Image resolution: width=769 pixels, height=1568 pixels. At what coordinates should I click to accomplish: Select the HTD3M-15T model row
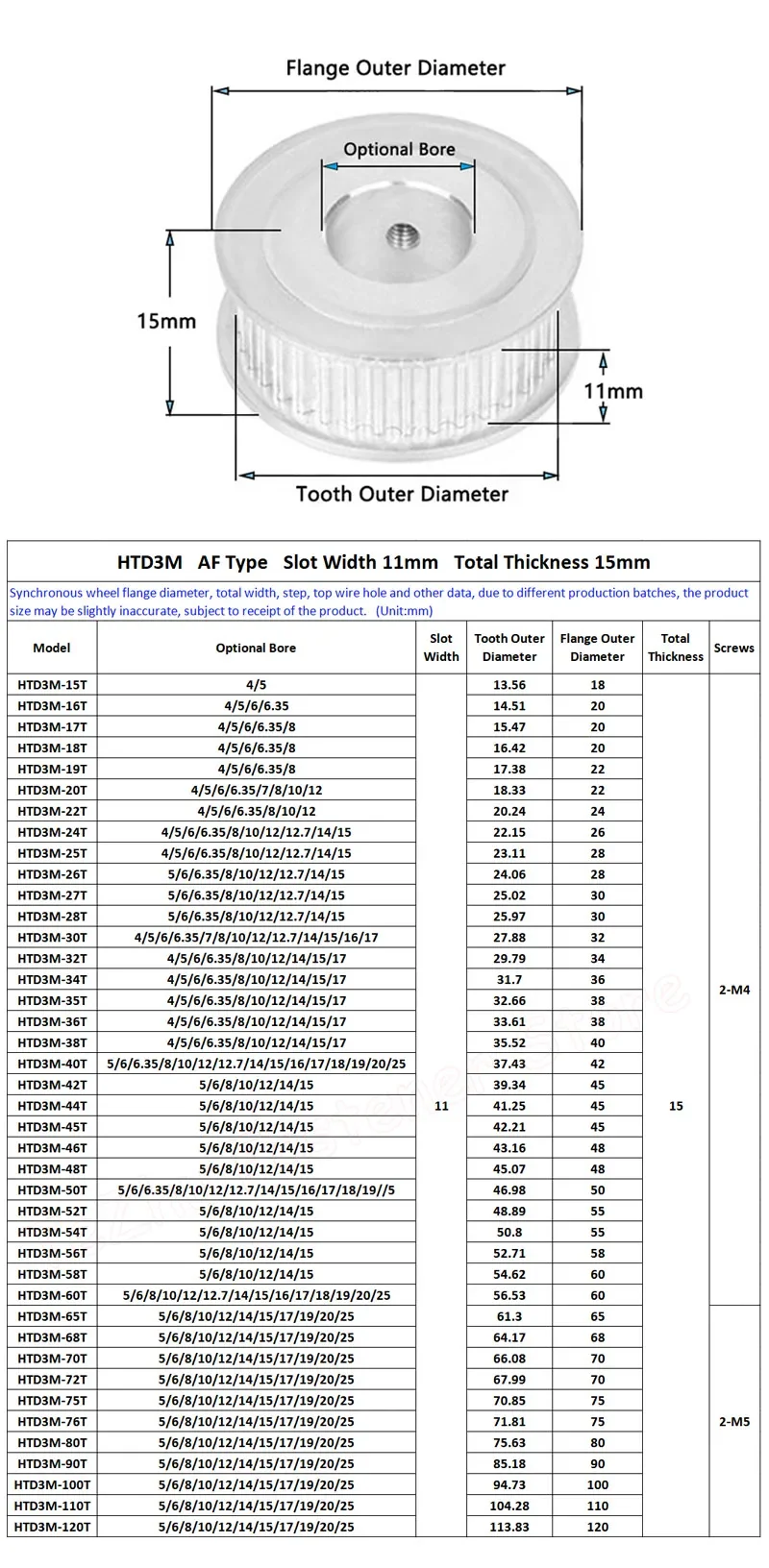coord(384,685)
